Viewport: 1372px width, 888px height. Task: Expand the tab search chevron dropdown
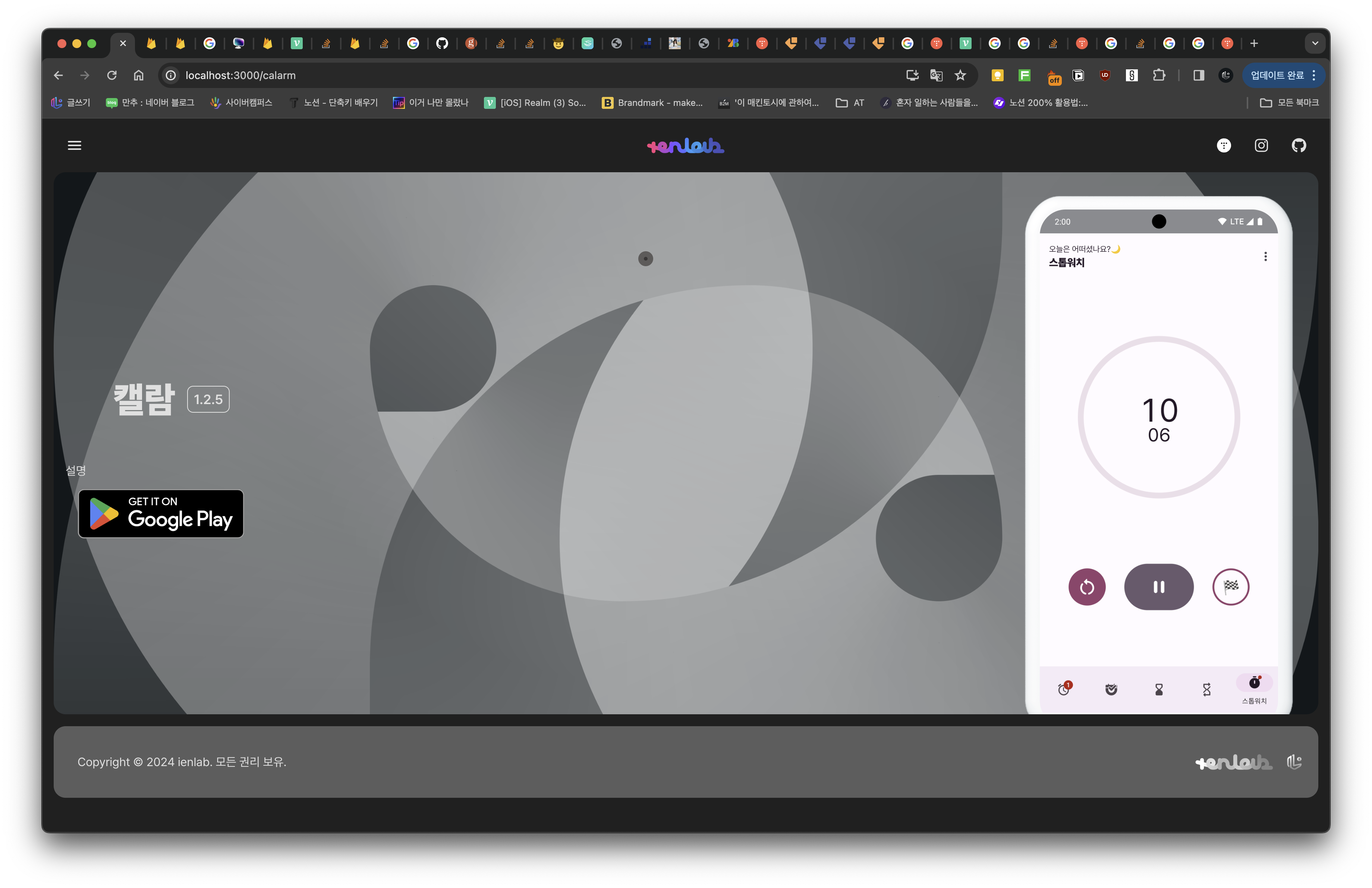(x=1314, y=43)
